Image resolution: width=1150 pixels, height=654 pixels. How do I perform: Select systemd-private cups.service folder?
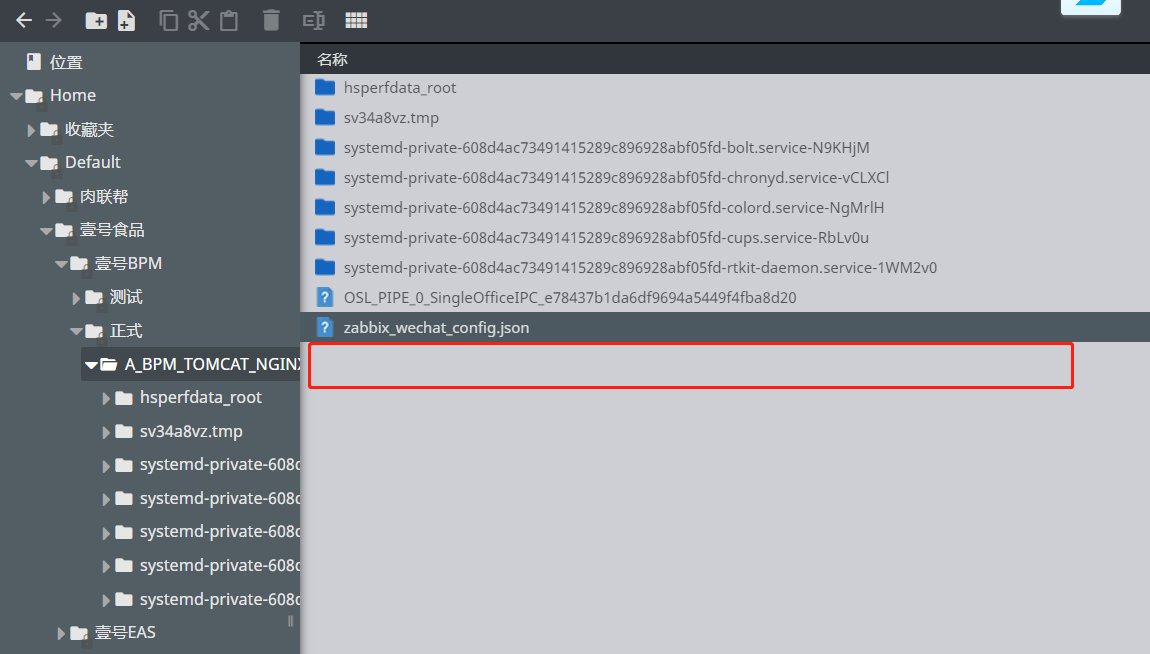pos(605,238)
